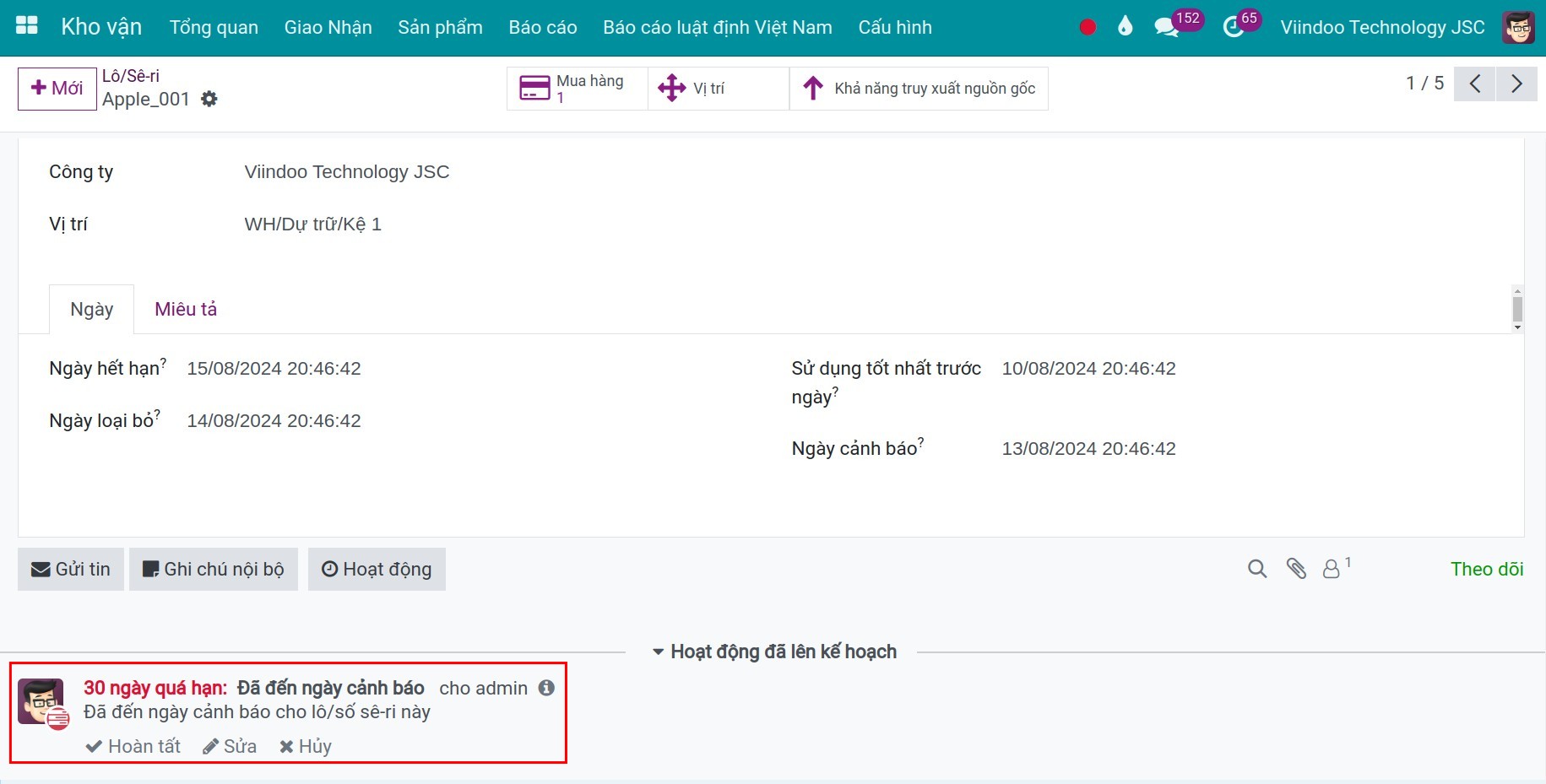Open Mua hàng smart button
The height and width of the screenshot is (784, 1546).
pyautogui.click(x=578, y=88)
